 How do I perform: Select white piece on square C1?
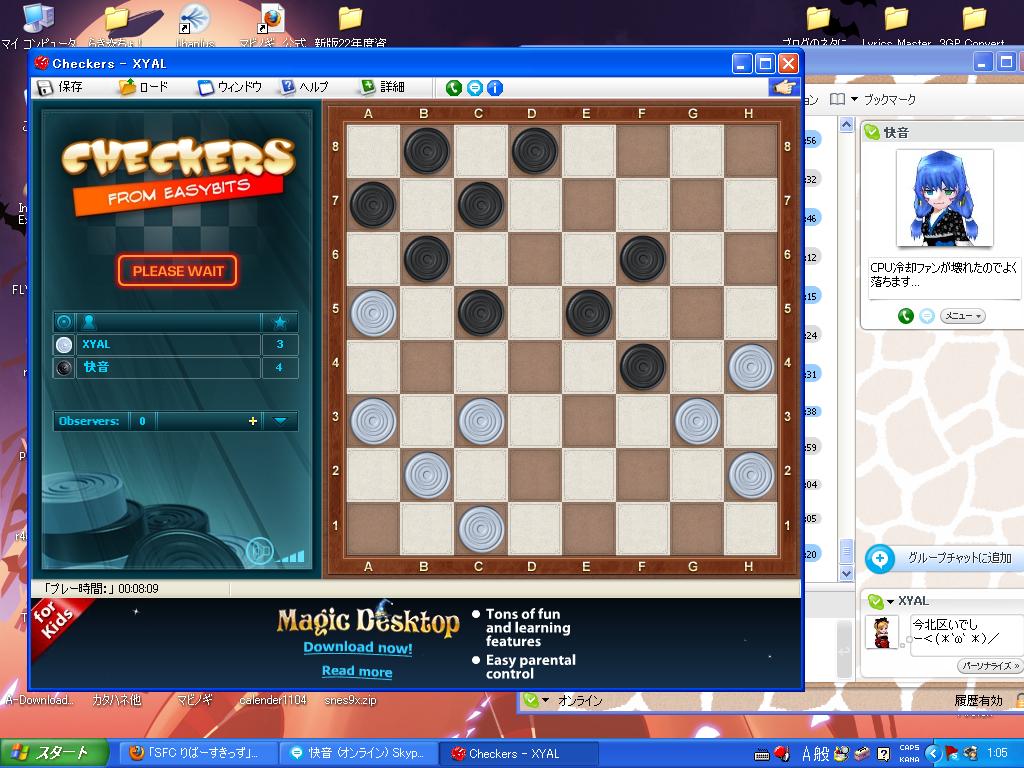481,528
